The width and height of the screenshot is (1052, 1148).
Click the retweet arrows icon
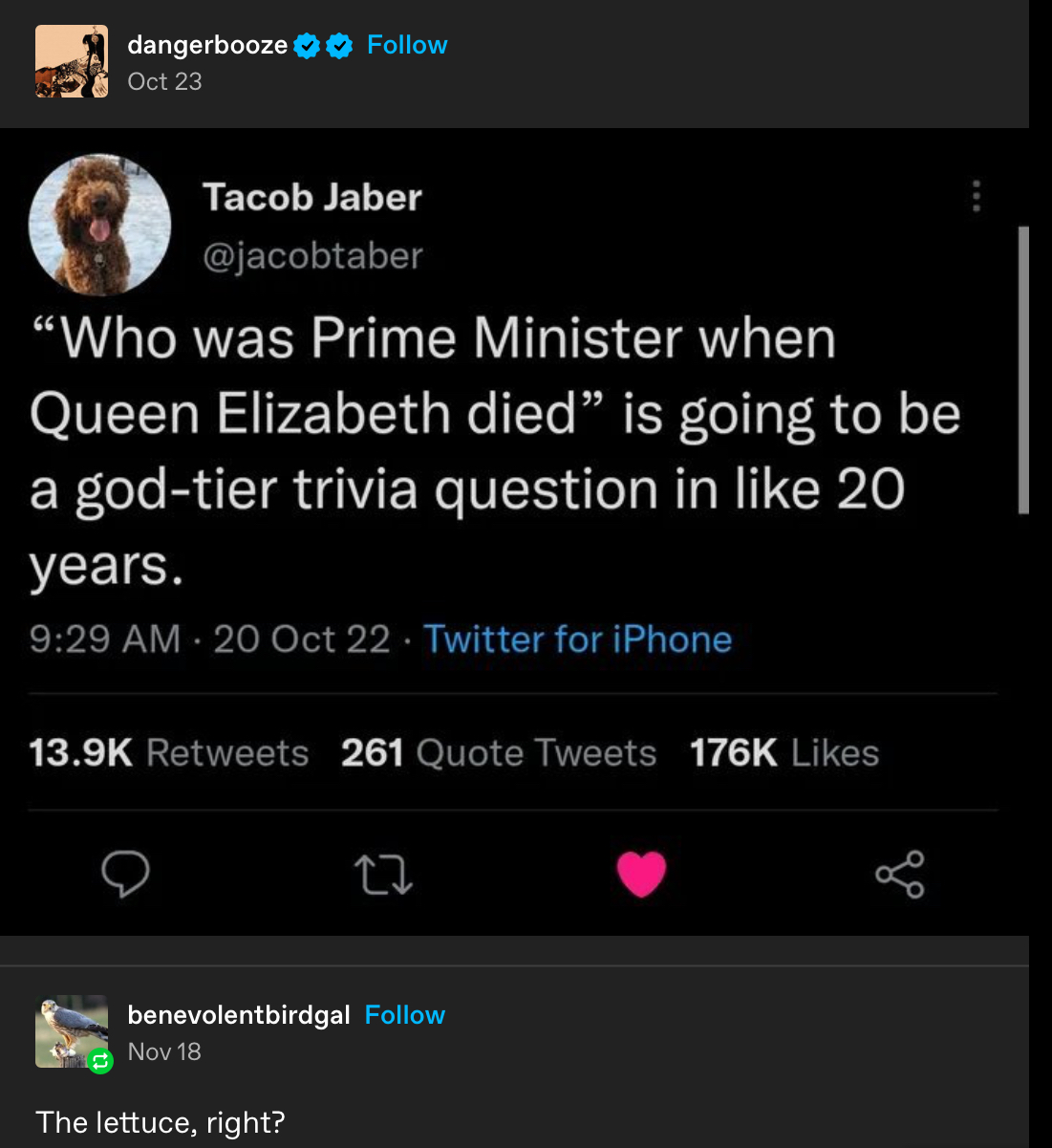[383, 874]
